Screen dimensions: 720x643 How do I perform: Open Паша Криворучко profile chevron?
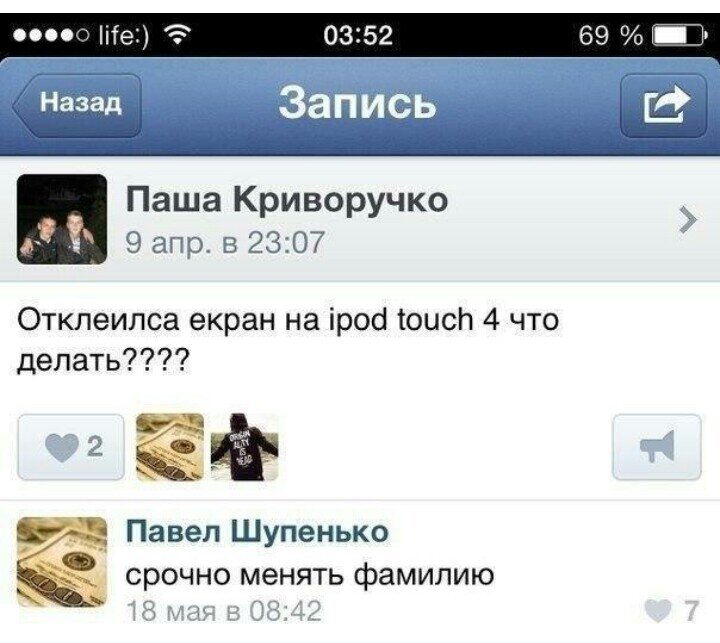pos(687,220)
